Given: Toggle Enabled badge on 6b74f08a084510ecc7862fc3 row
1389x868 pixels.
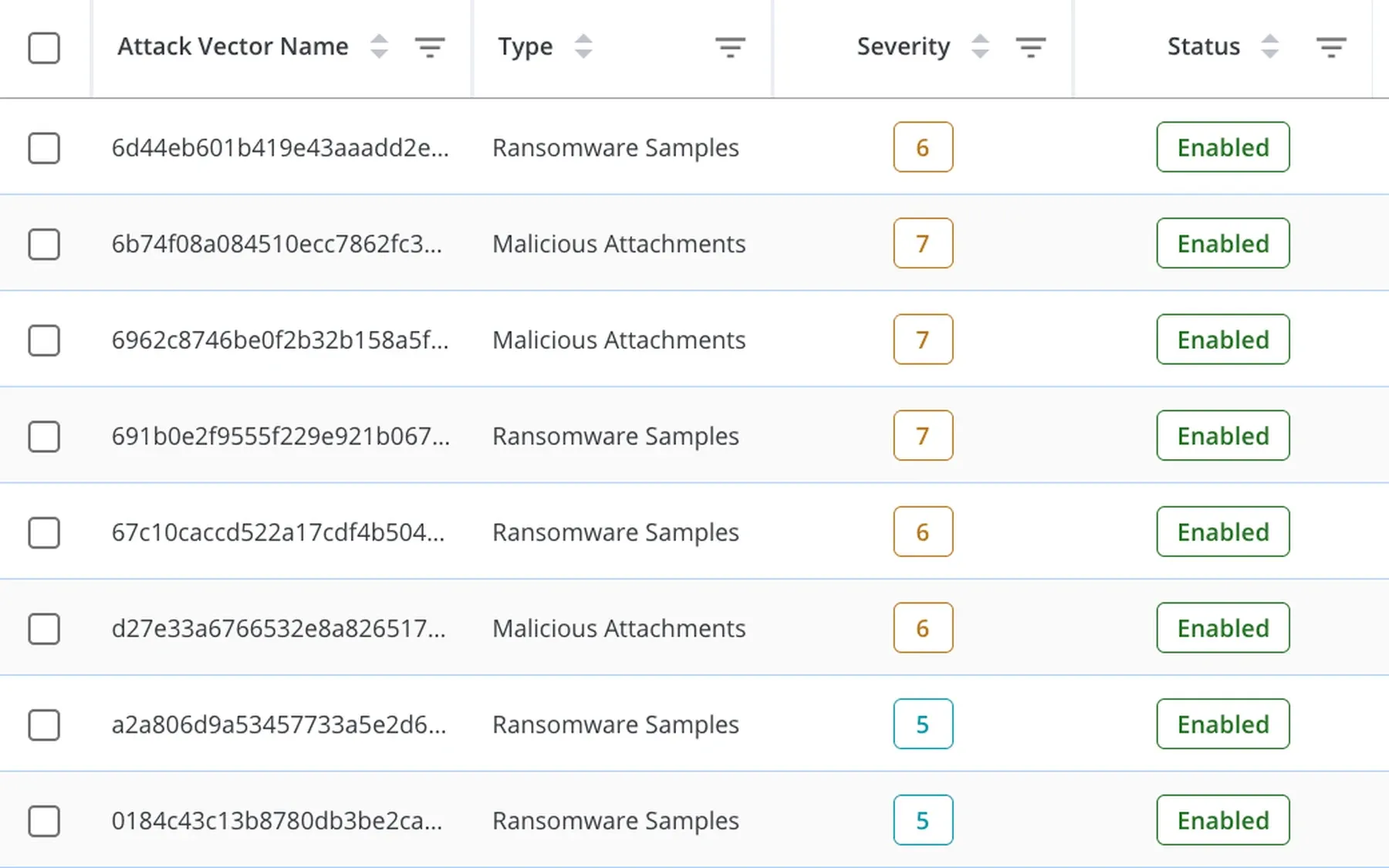Looking at the screenshot, I should pos(1223,243).
